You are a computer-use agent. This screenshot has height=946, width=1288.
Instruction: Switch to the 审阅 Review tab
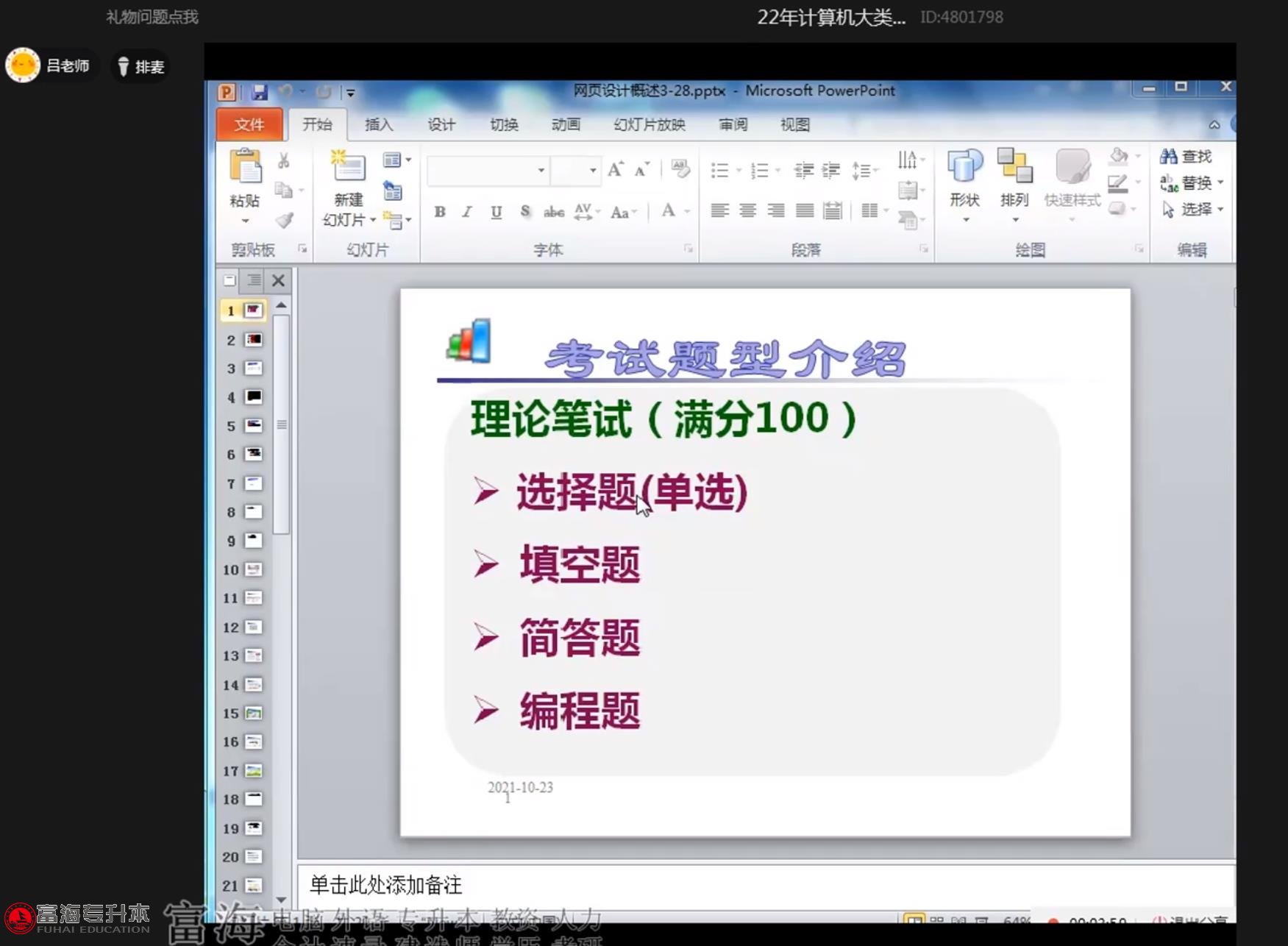[733, 124]
